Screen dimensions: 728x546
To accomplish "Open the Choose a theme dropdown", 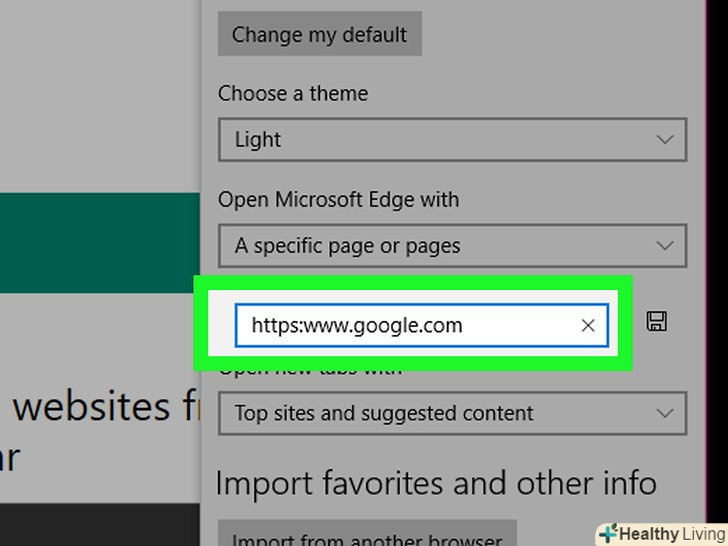I will click(x=452, y=140).
